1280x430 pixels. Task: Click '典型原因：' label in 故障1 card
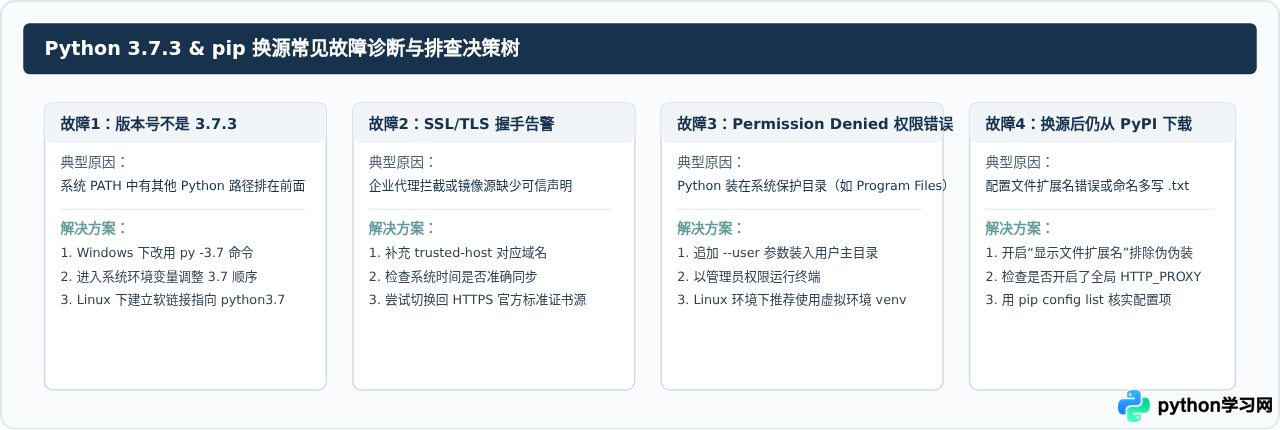(93, 162)
